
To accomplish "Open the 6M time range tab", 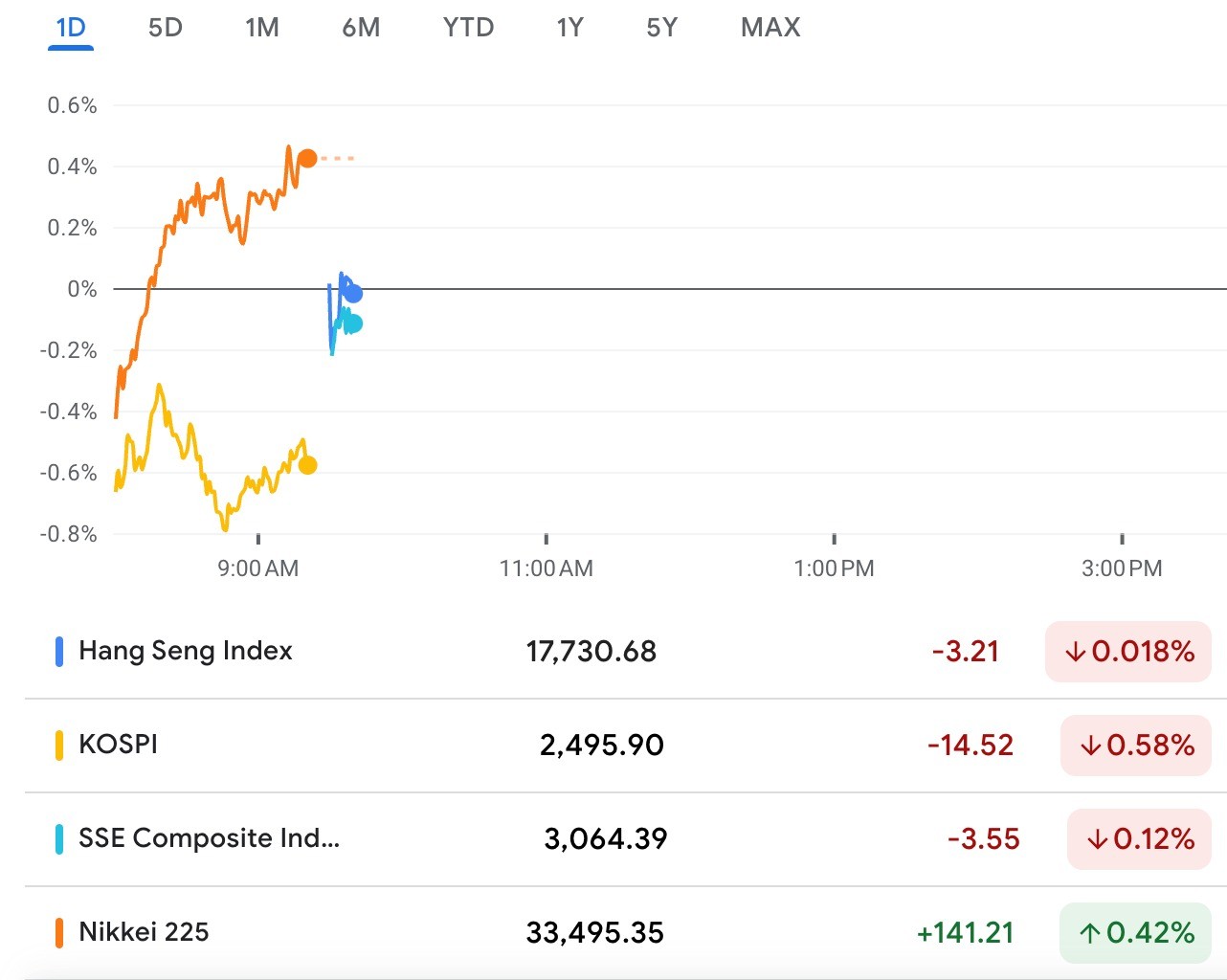I will tap(361, 28).
